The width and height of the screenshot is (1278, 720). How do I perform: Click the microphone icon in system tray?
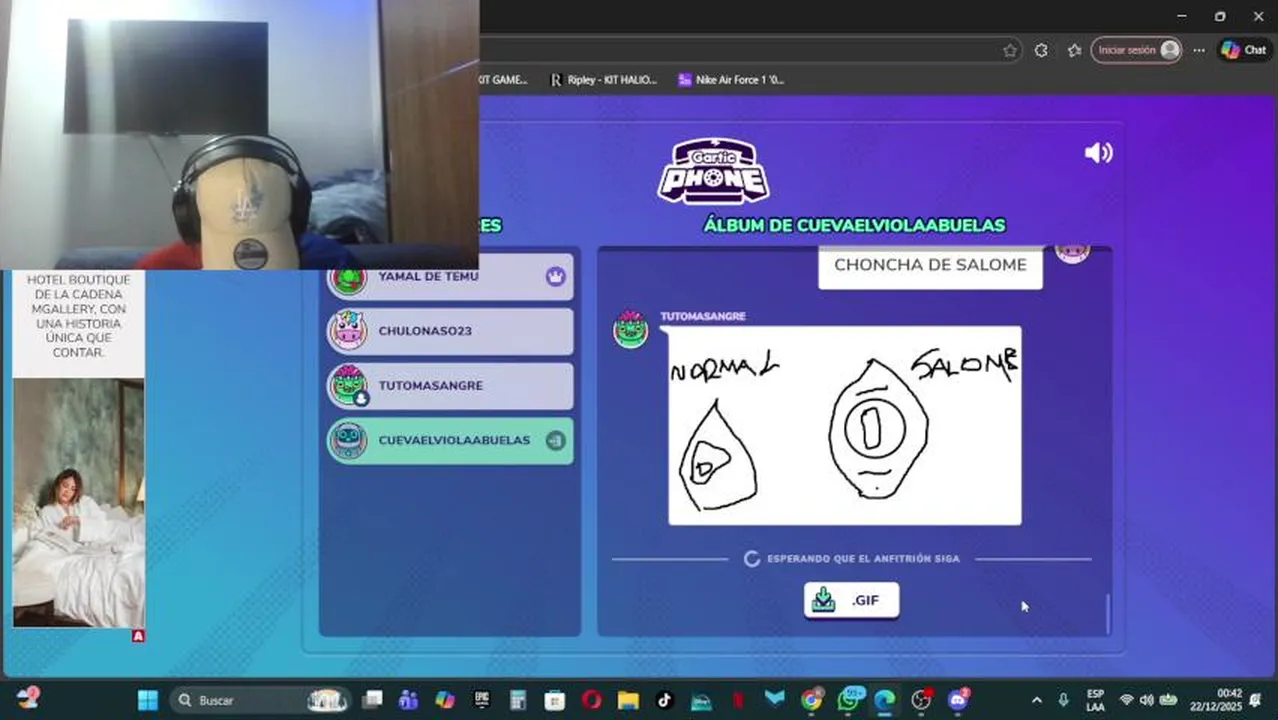pos(1063,700)
